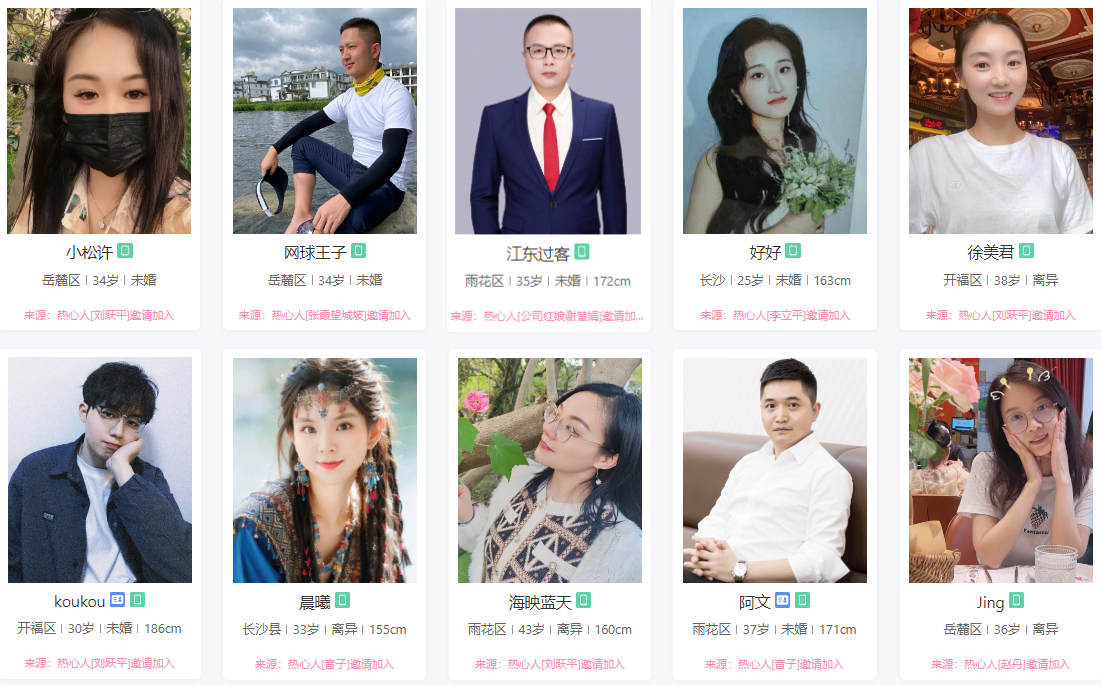This screenshot has width=1101, height=685.
Task: Open source link 热心人[赵丹]邀请加入 under Jing
Action: tap(1017, 664)
